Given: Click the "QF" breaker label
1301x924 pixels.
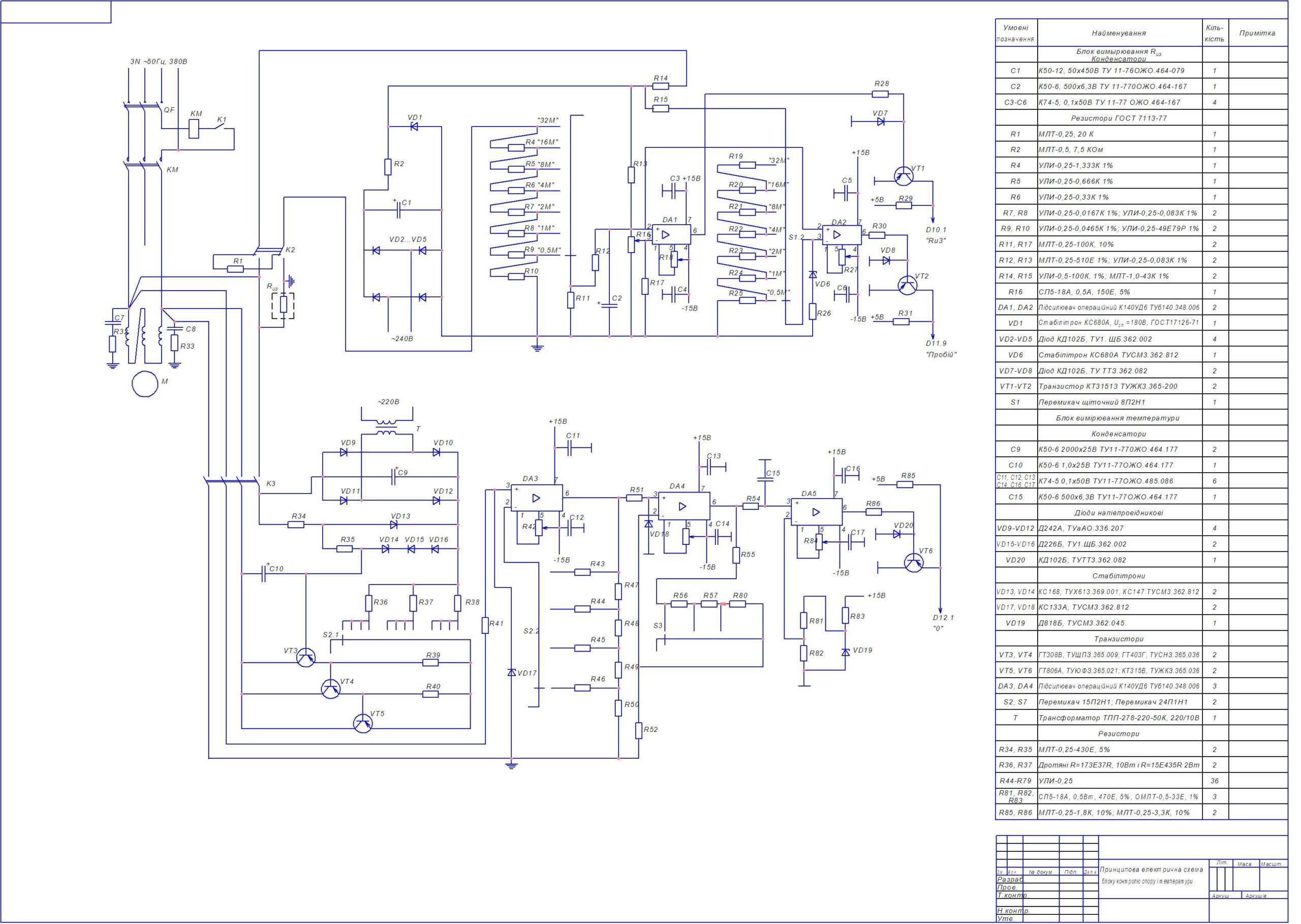Looking at the screenshot, I should point(169,110).
